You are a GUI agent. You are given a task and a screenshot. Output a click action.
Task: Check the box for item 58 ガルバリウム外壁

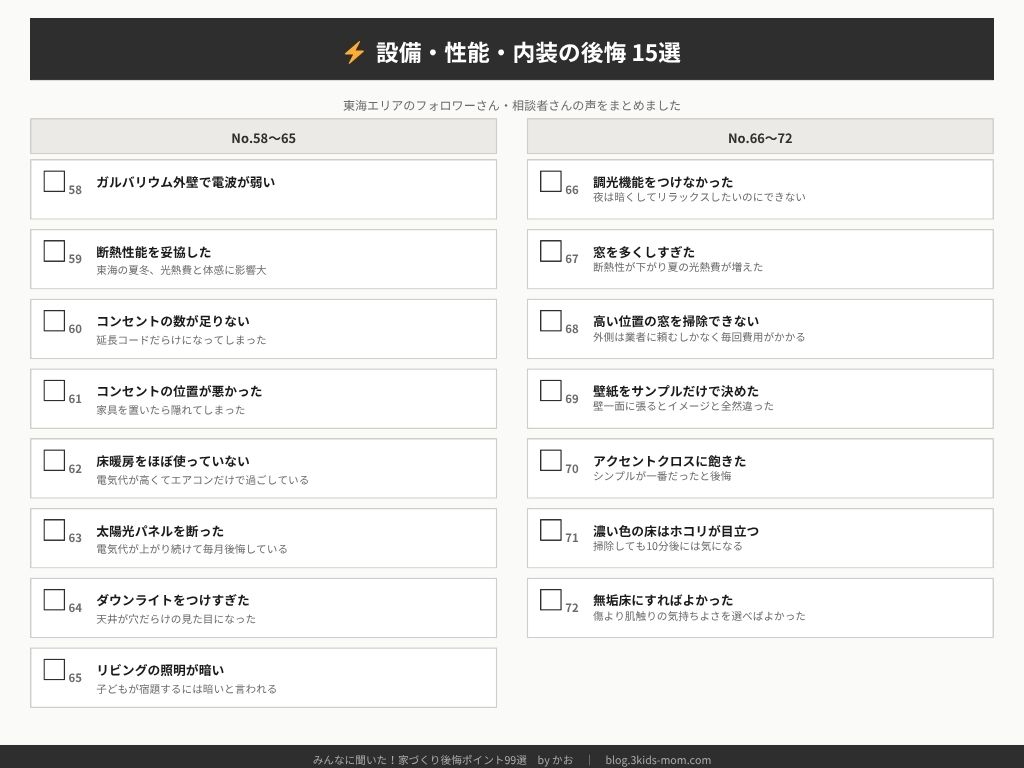pos(54,181)
